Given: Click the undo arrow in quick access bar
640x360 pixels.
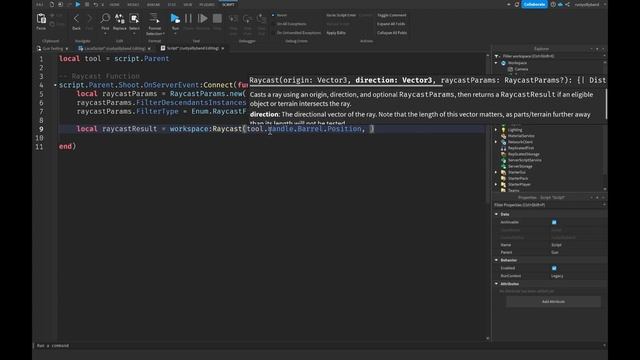Looking at the screenshot, I should 96,4.
